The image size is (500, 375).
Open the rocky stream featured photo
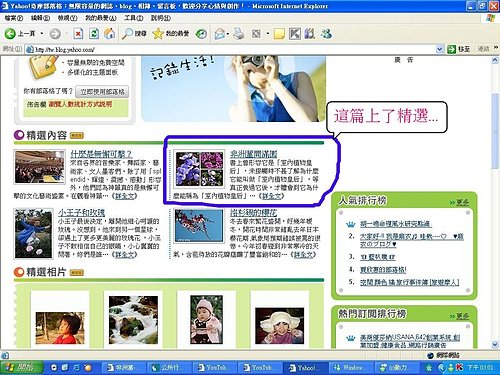[x=133, y=320]
